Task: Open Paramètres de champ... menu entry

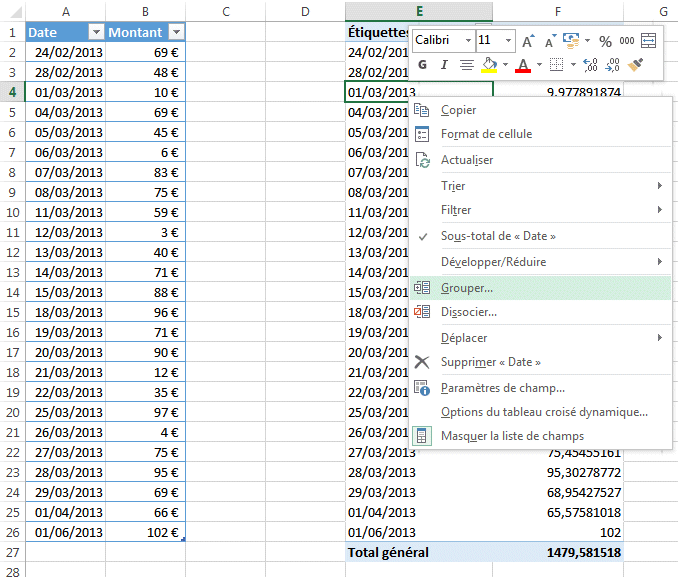Action: point(540,388)
